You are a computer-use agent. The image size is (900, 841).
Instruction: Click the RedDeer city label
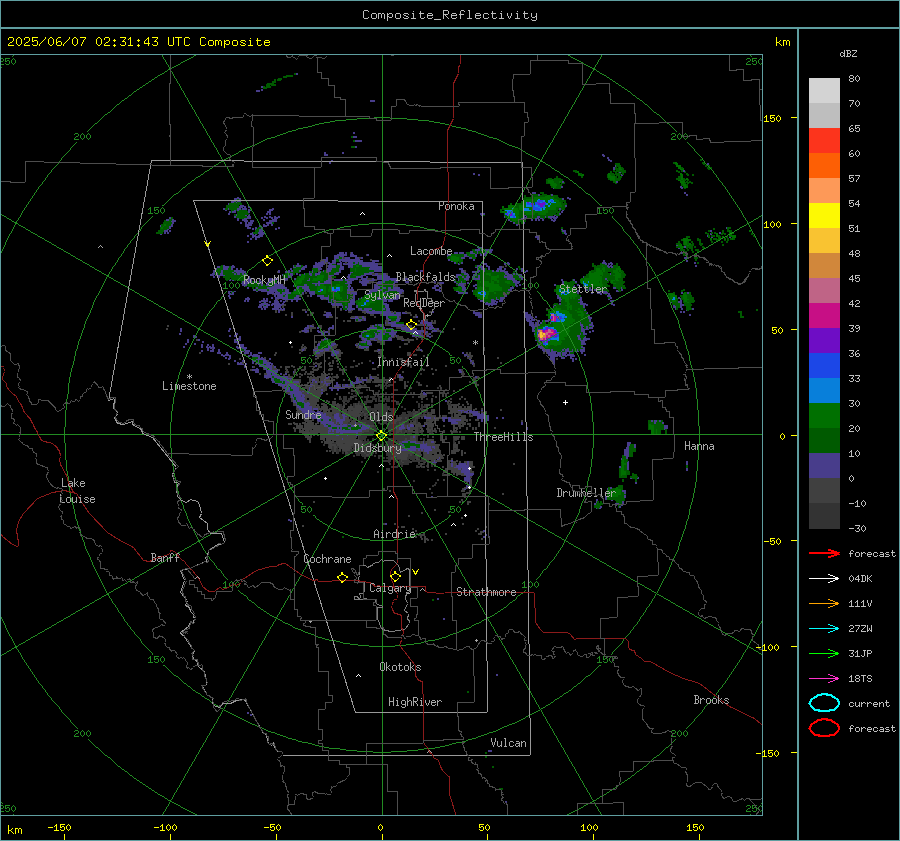[424, 303]
